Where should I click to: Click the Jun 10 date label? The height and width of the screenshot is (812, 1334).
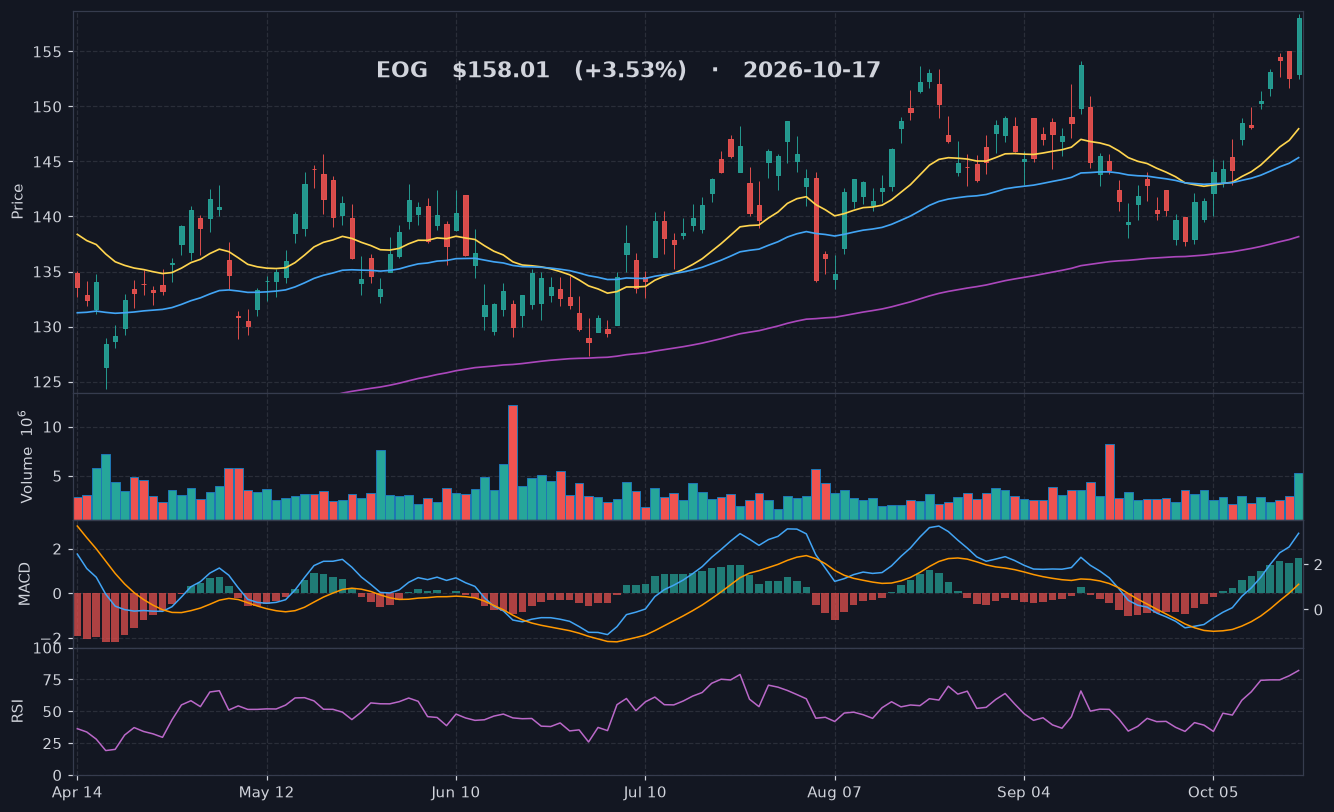click(456, 792)
